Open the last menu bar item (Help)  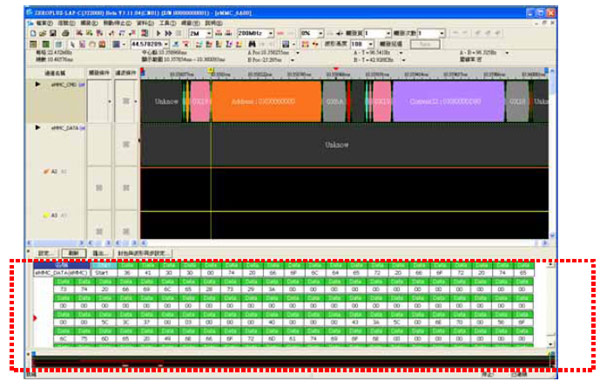pyautogui.click(x=214, y=23)
